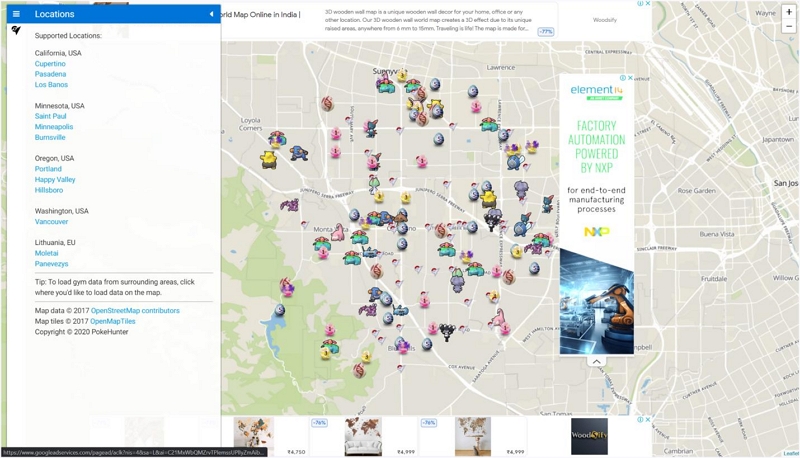Open the Cupertino location link

point(50,64)
